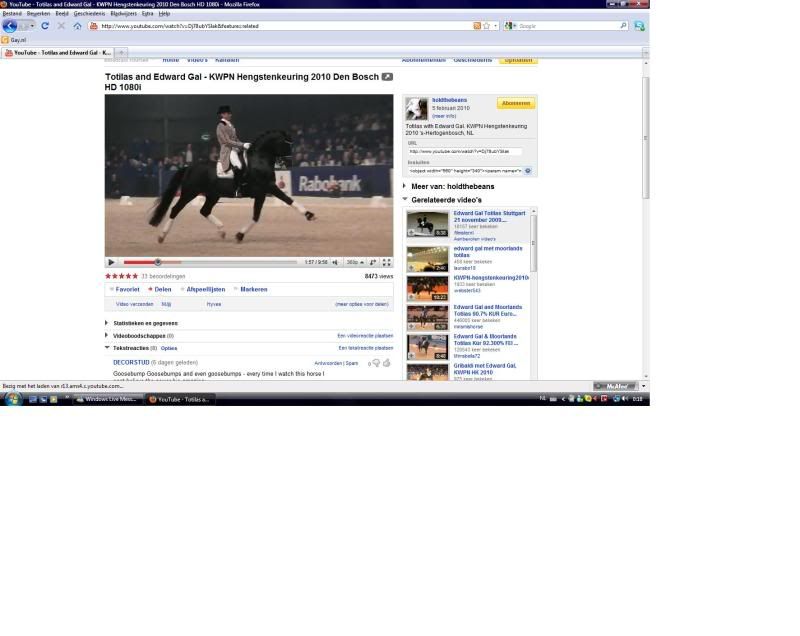Viewport: 800px width, 636px height.
Task: Open the Geschiedenis menu
Action: coord(89,14)
